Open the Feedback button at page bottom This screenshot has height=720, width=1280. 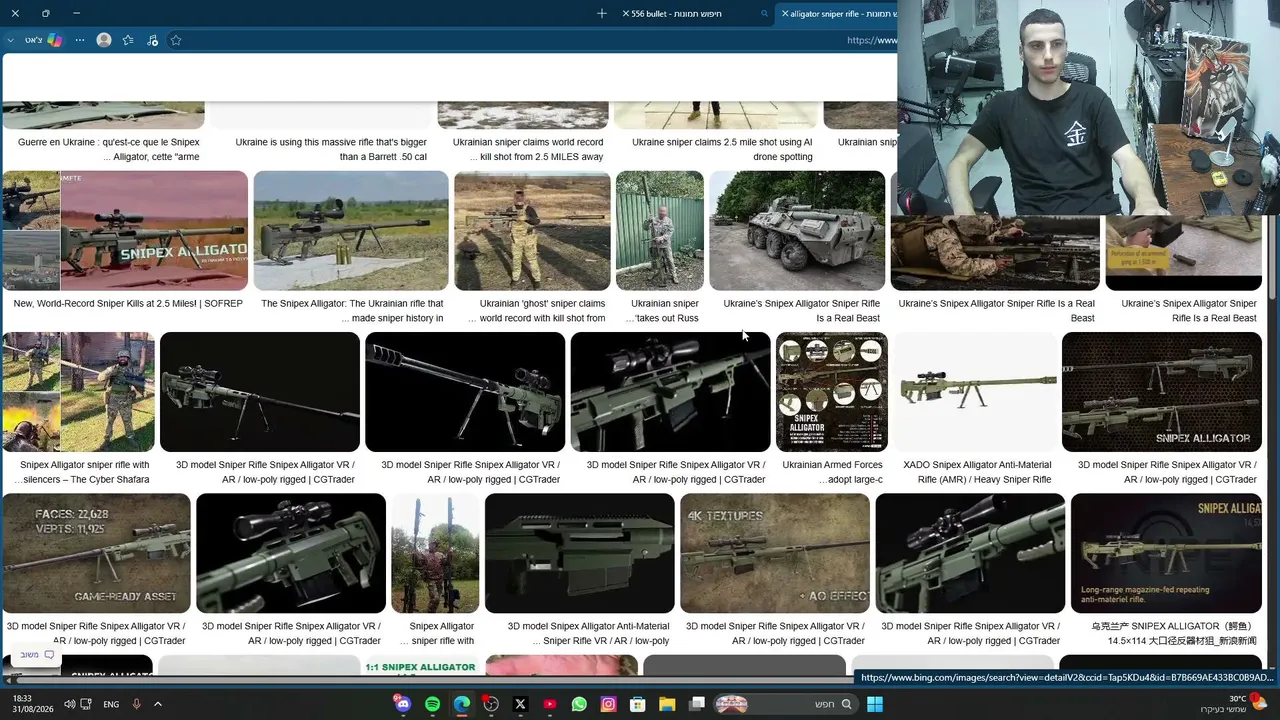coord(38,655)
